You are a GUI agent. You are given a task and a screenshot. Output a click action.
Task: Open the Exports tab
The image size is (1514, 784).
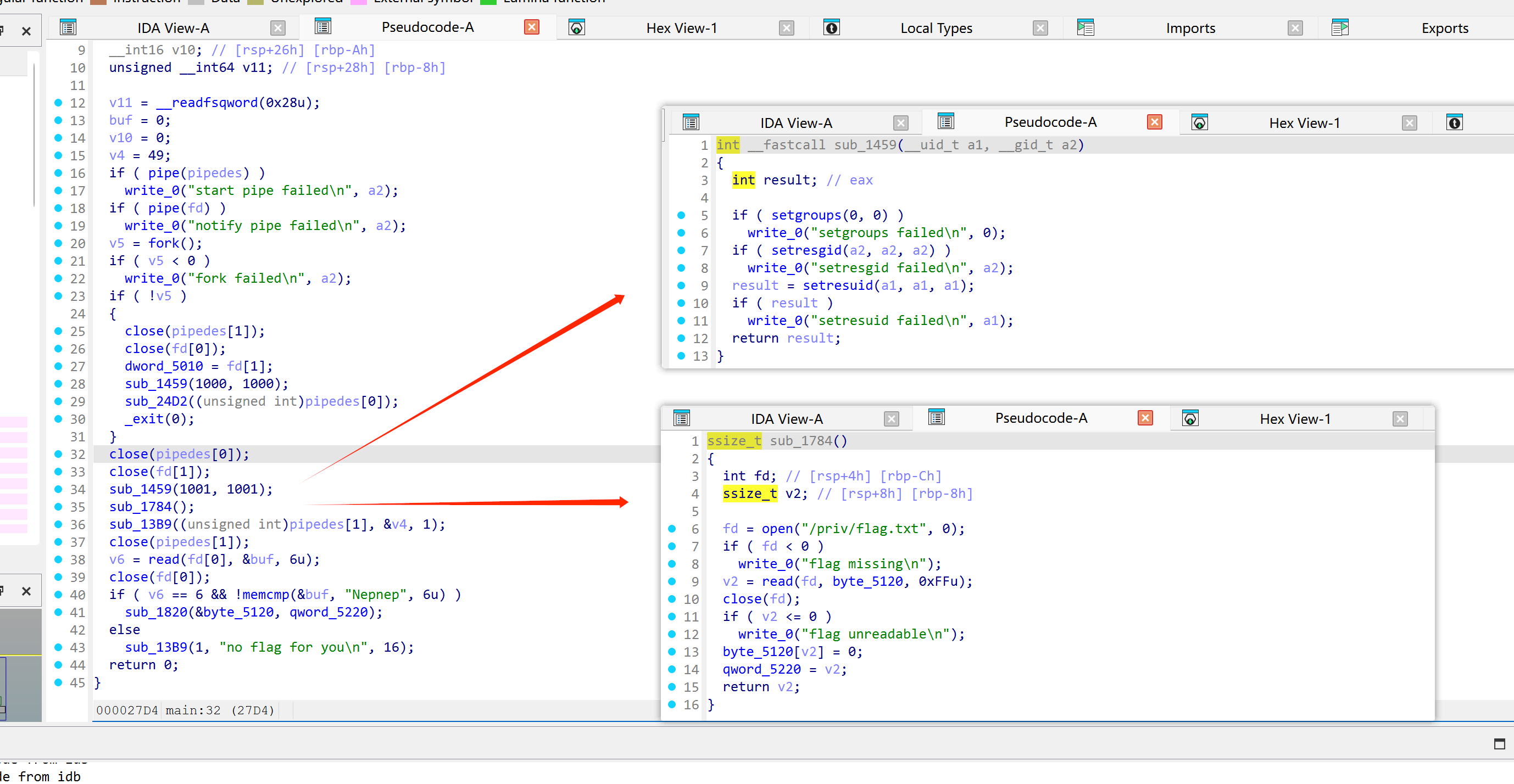[1444, 27]
